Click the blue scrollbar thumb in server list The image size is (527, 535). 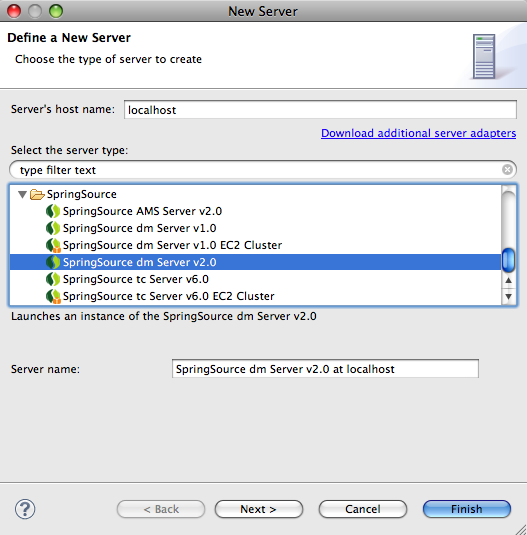coord(508,260)
